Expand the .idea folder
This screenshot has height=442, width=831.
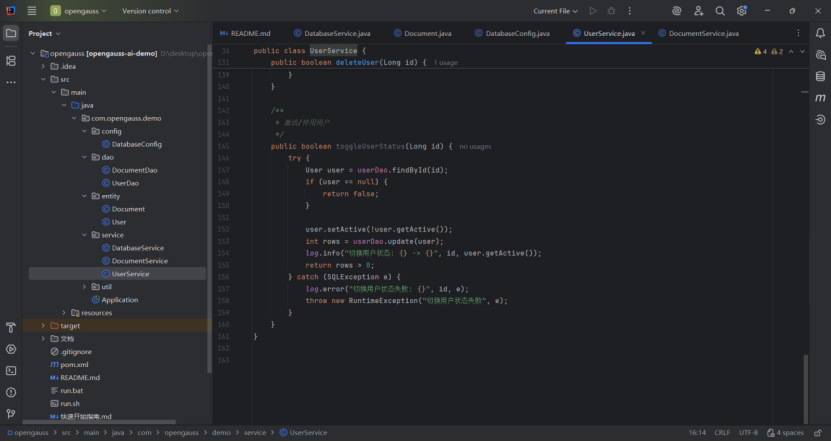[x=43, y=66]
